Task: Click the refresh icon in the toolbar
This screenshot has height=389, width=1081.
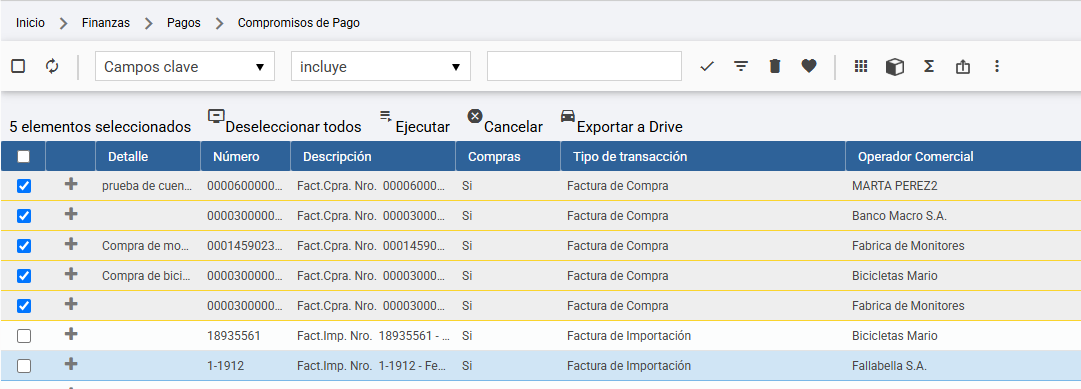Action: click(52, 66)
